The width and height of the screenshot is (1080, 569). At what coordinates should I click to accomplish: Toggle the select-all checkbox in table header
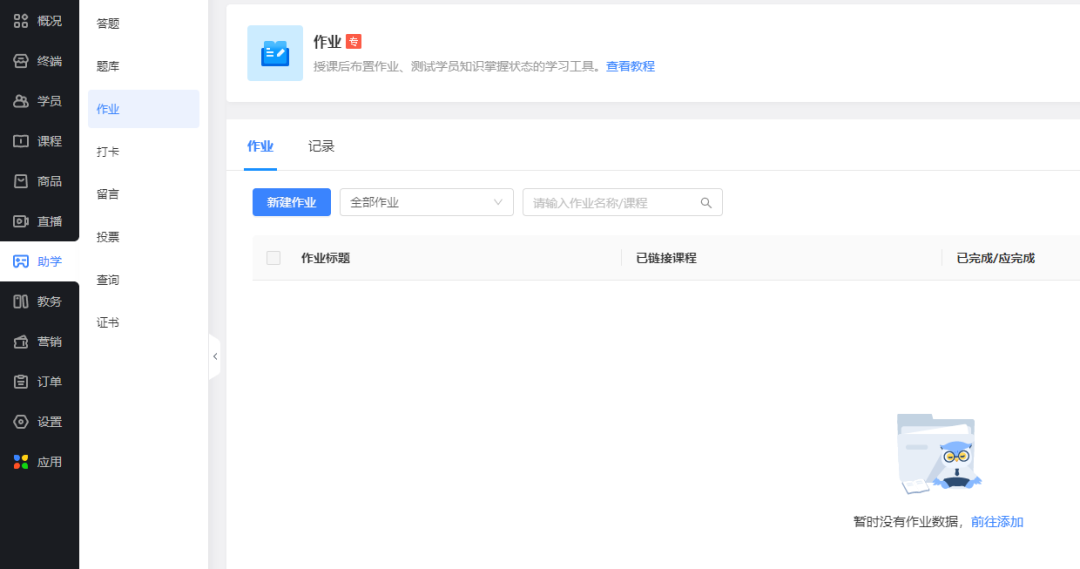[273, 258]
